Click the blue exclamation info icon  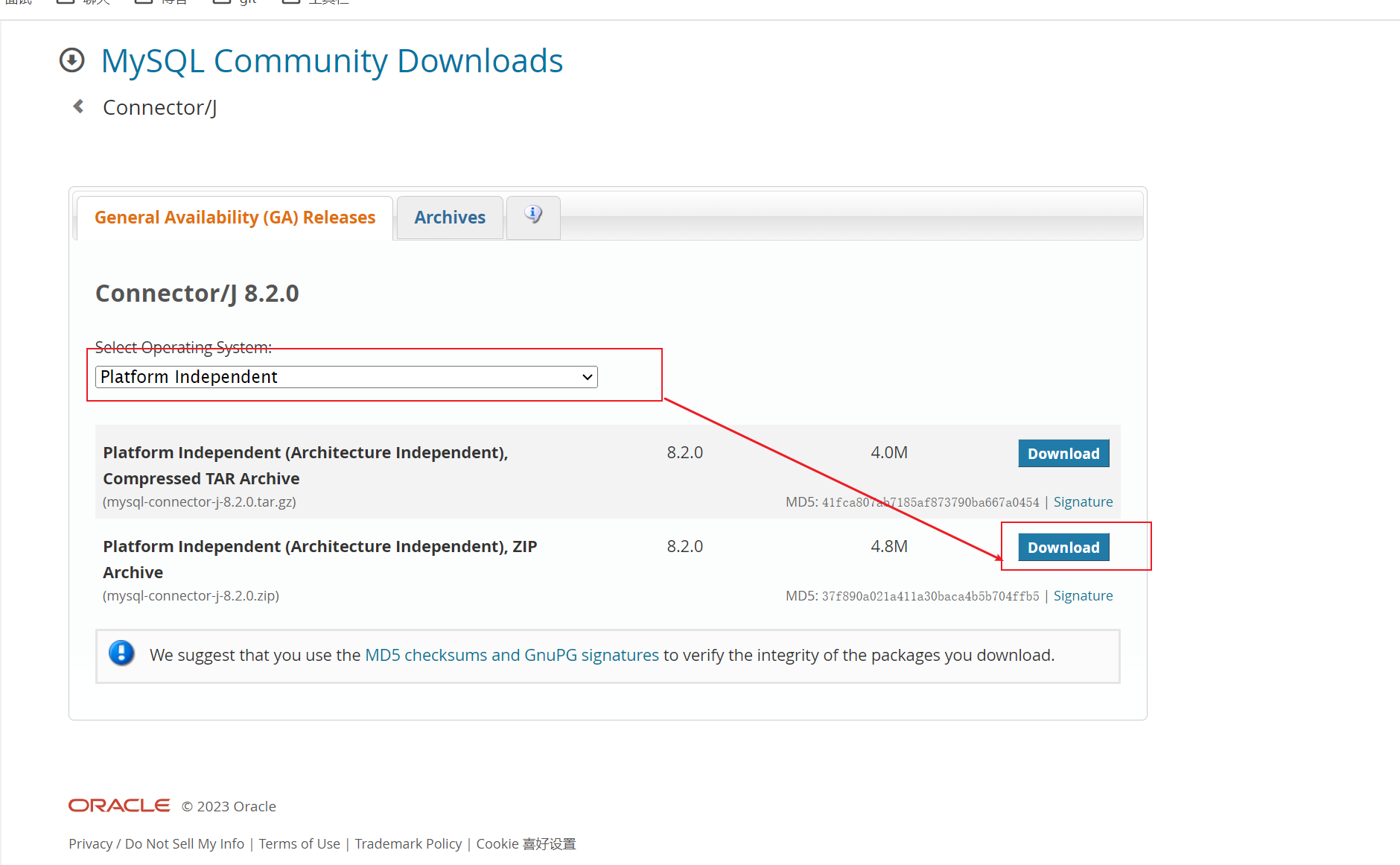pos(121,653)
